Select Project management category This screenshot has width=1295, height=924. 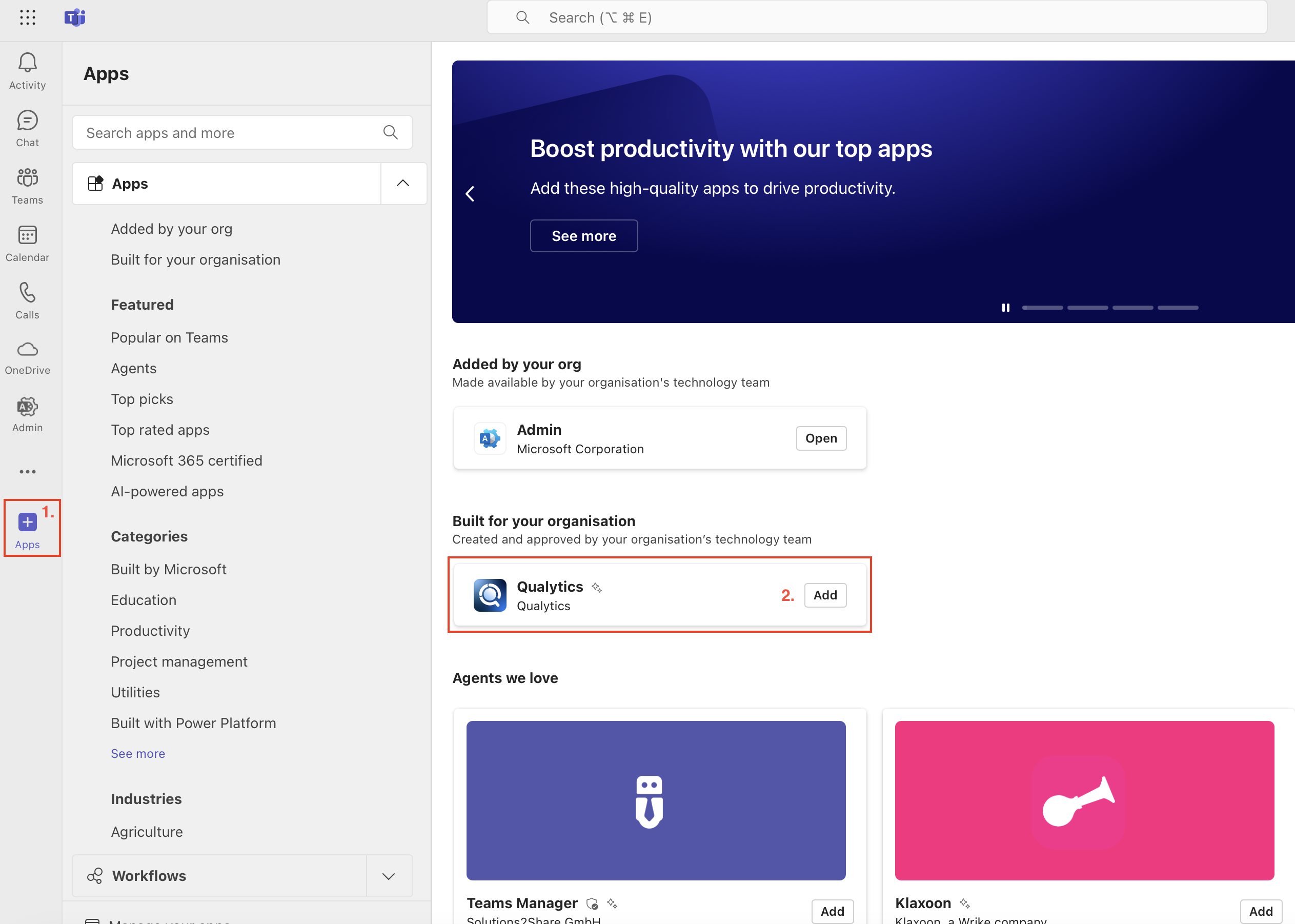pyautogui.click(x=179, y=661)
